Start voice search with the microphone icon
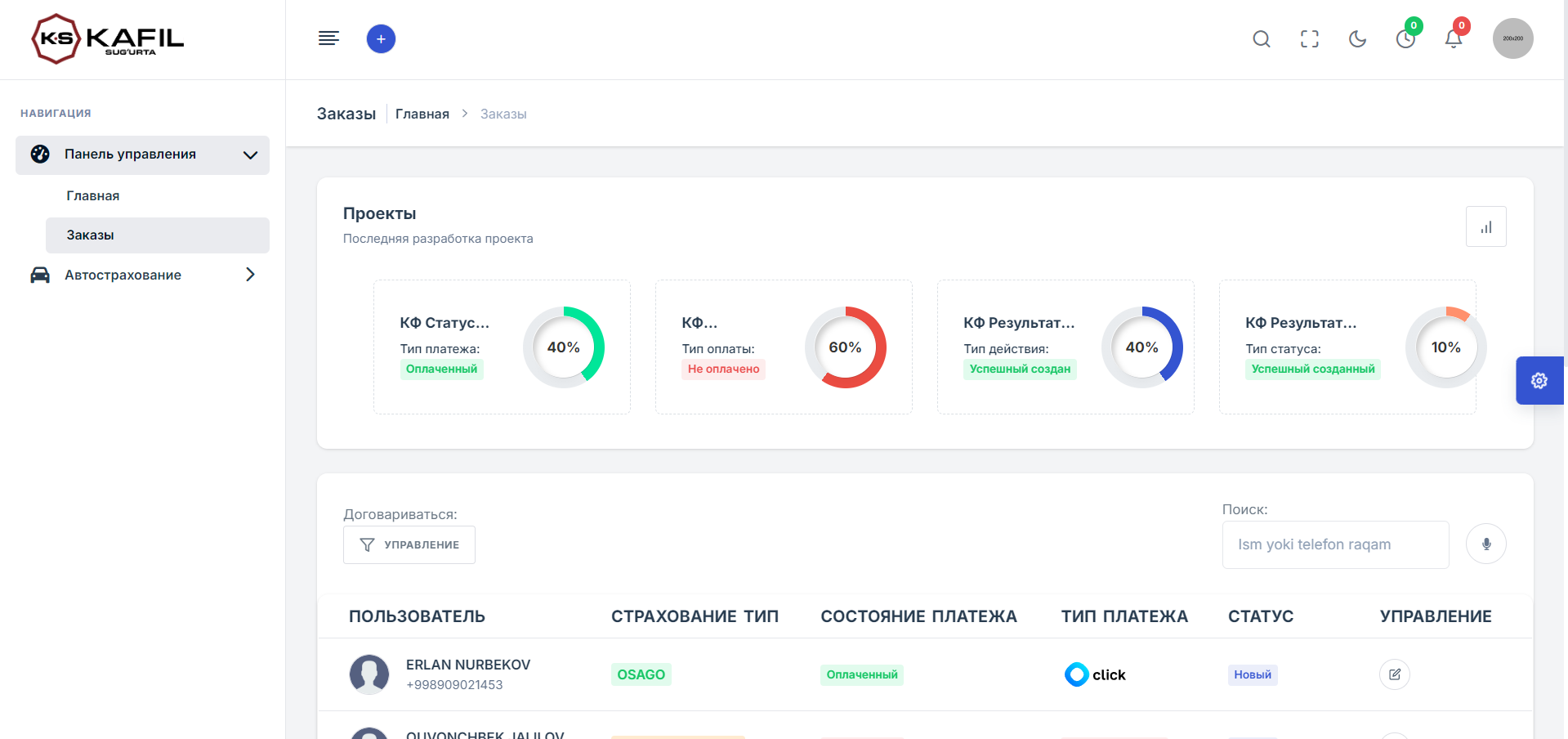Viewport: 1568px width, 739px height. click(1486, 544)
